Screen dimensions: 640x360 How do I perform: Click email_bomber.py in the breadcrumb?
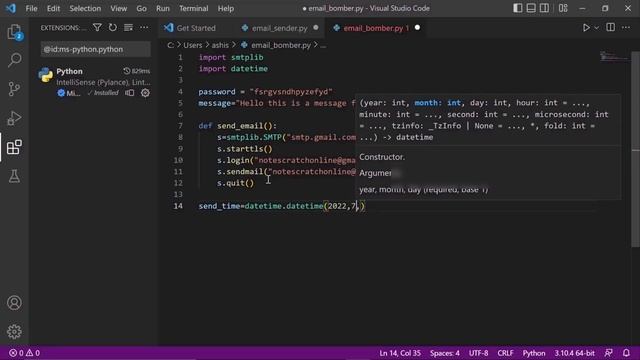(281, 45)
